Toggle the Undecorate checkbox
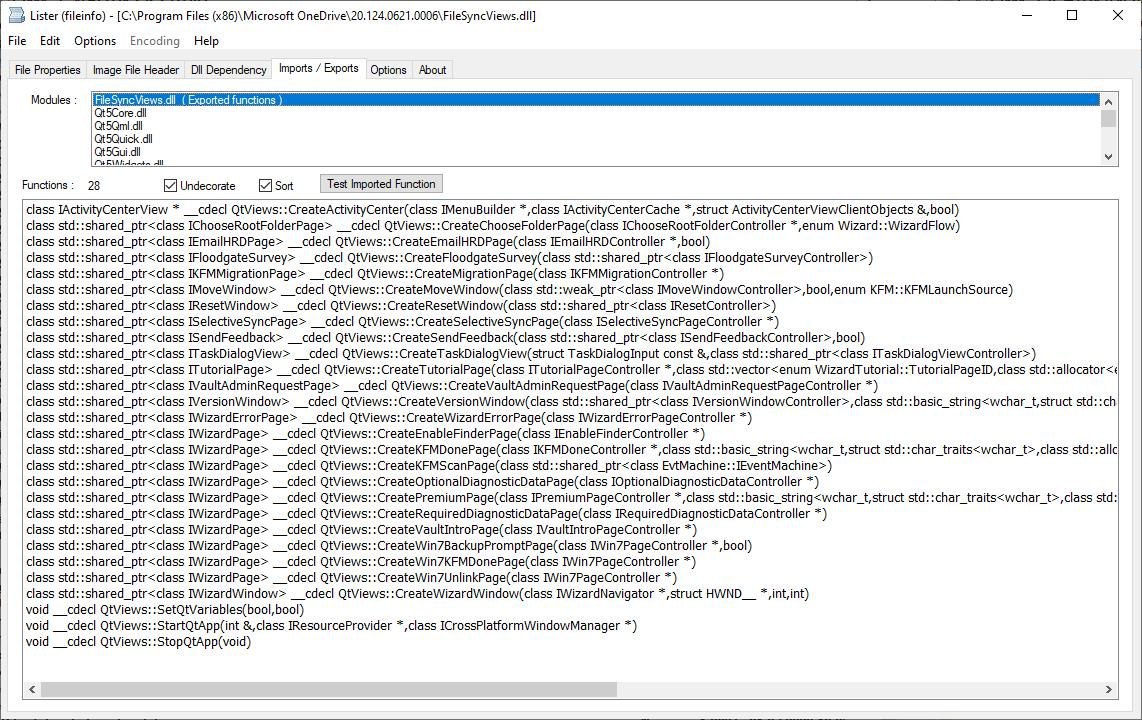Screen dimensions: 1142x720 tap(200, 186)
